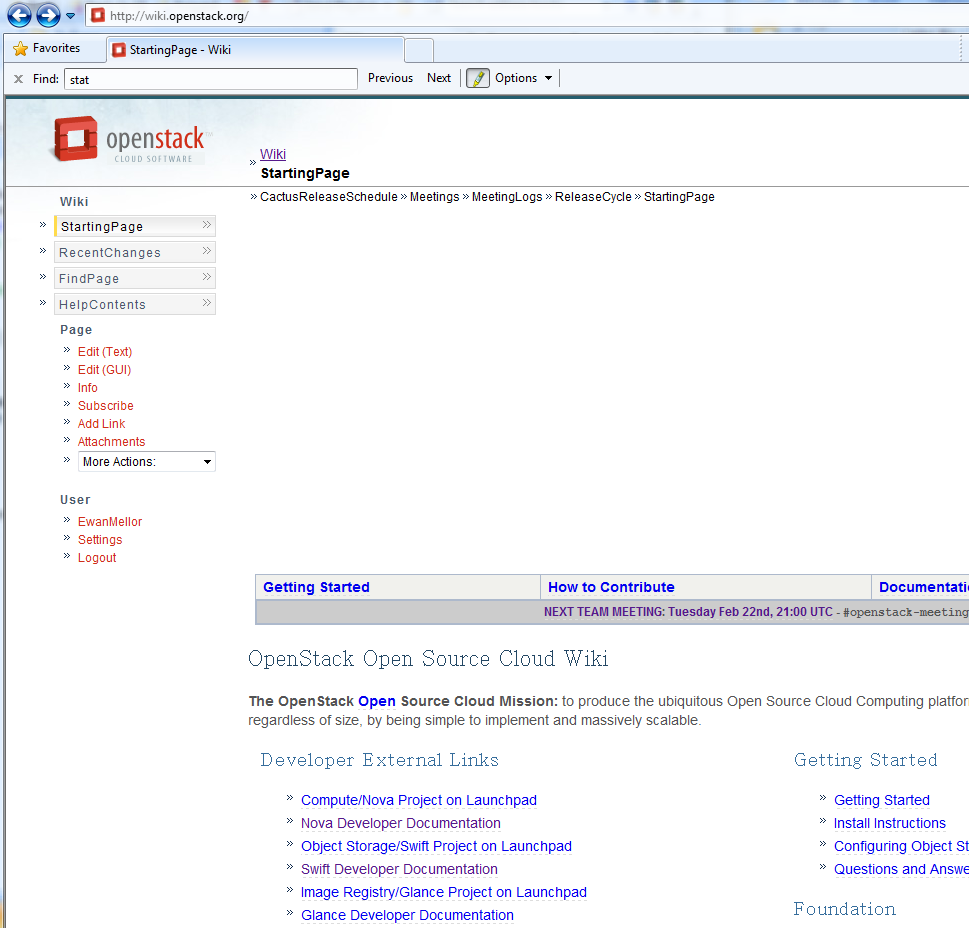969x928 pixels.
Task: Click the browser Forward arrow button
Action: [x=48, y=15]
